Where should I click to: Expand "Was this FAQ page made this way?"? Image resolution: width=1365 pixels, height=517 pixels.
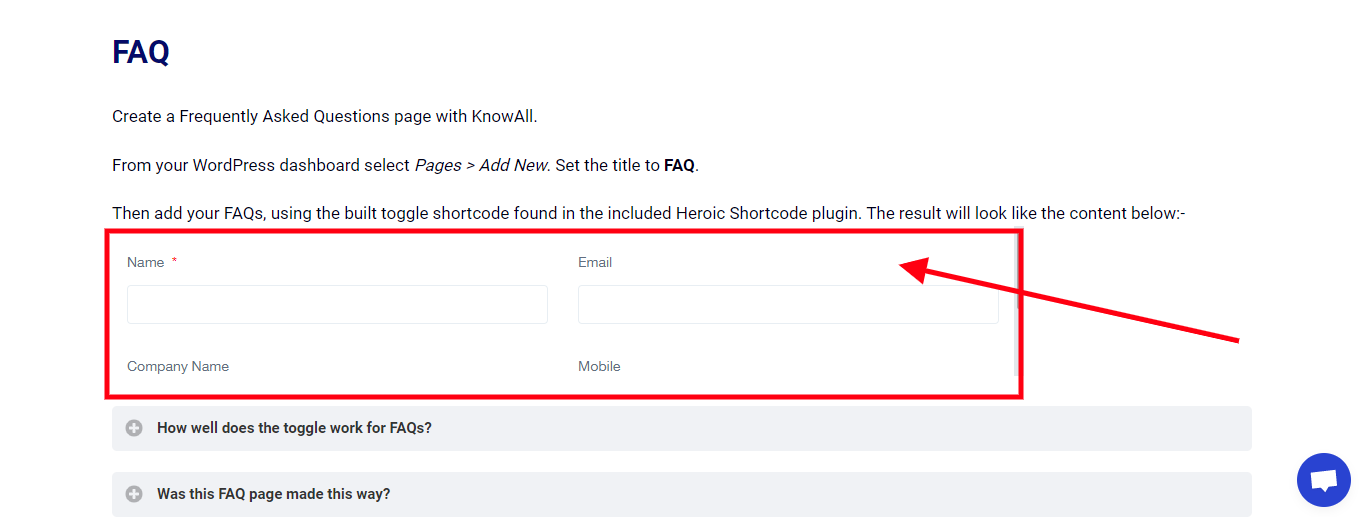click(x=273, y=494)
